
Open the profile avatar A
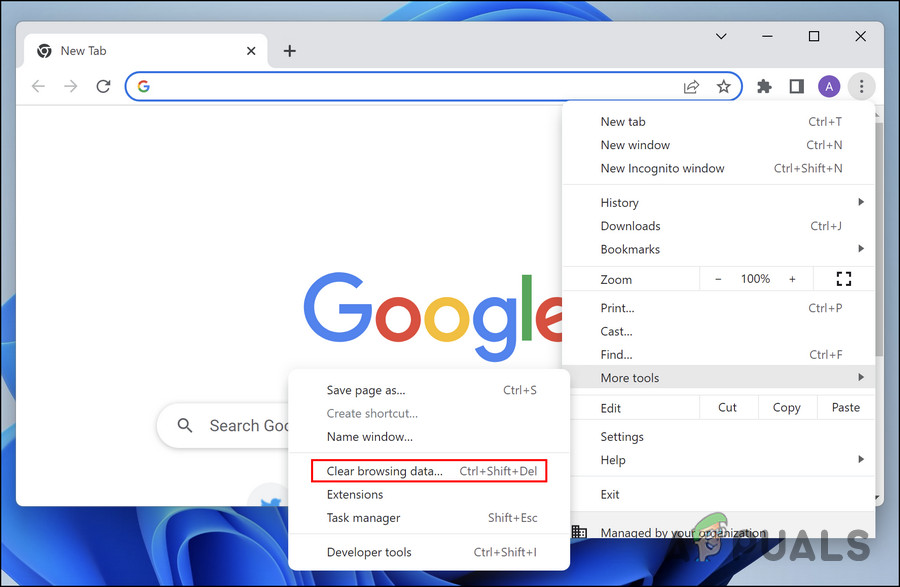[829, 87]
